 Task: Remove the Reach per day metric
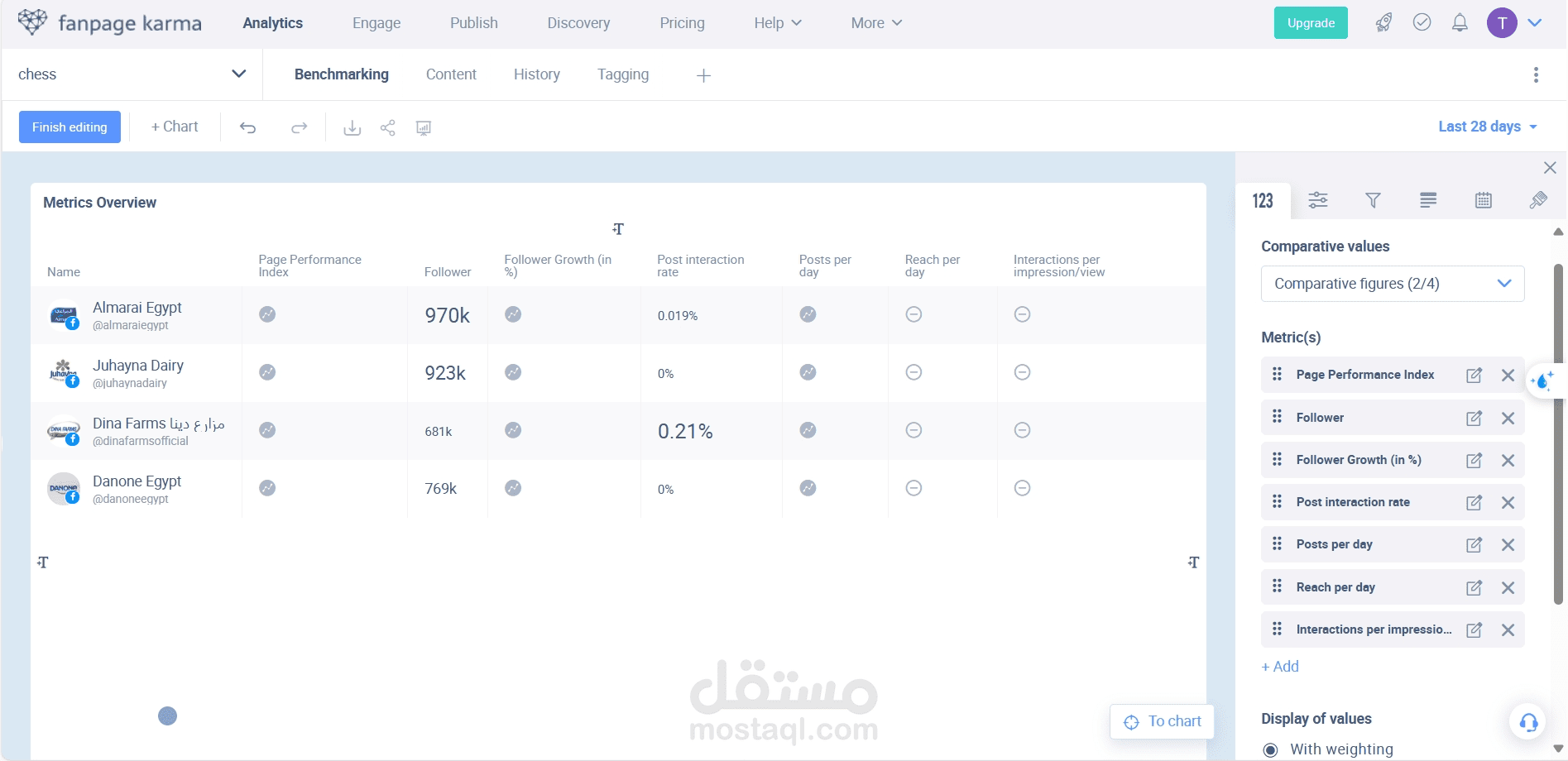click(1508, 588)
